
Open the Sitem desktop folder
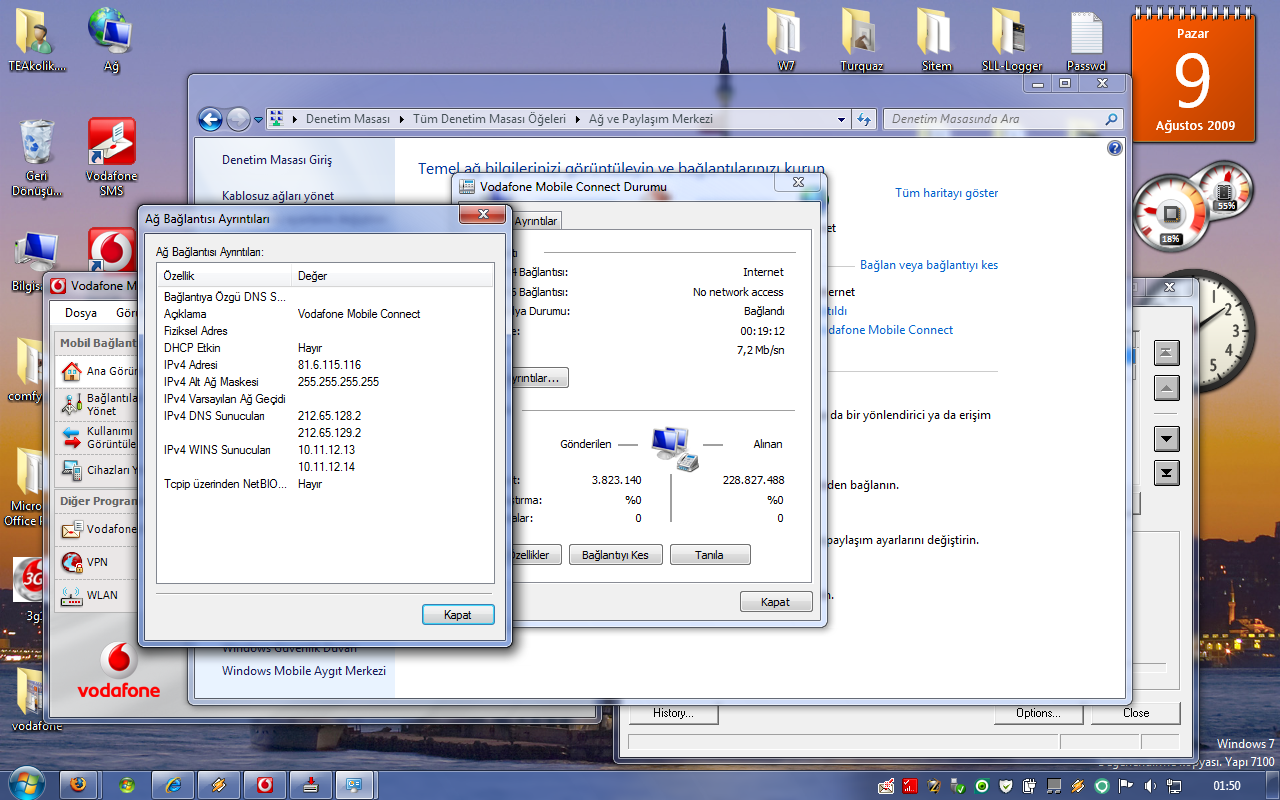click(936, 40)
